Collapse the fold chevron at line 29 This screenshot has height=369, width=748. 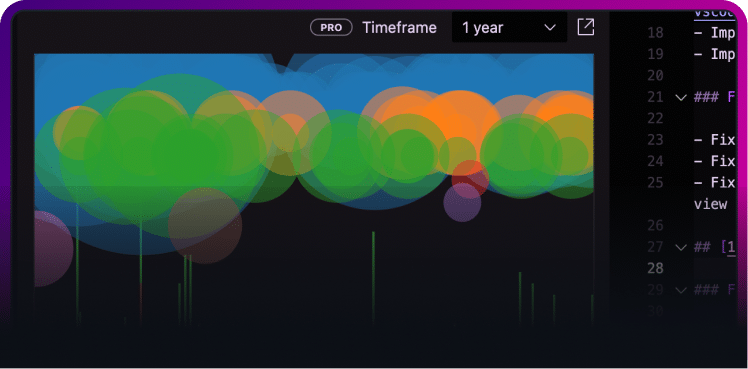tap(681, 290)
